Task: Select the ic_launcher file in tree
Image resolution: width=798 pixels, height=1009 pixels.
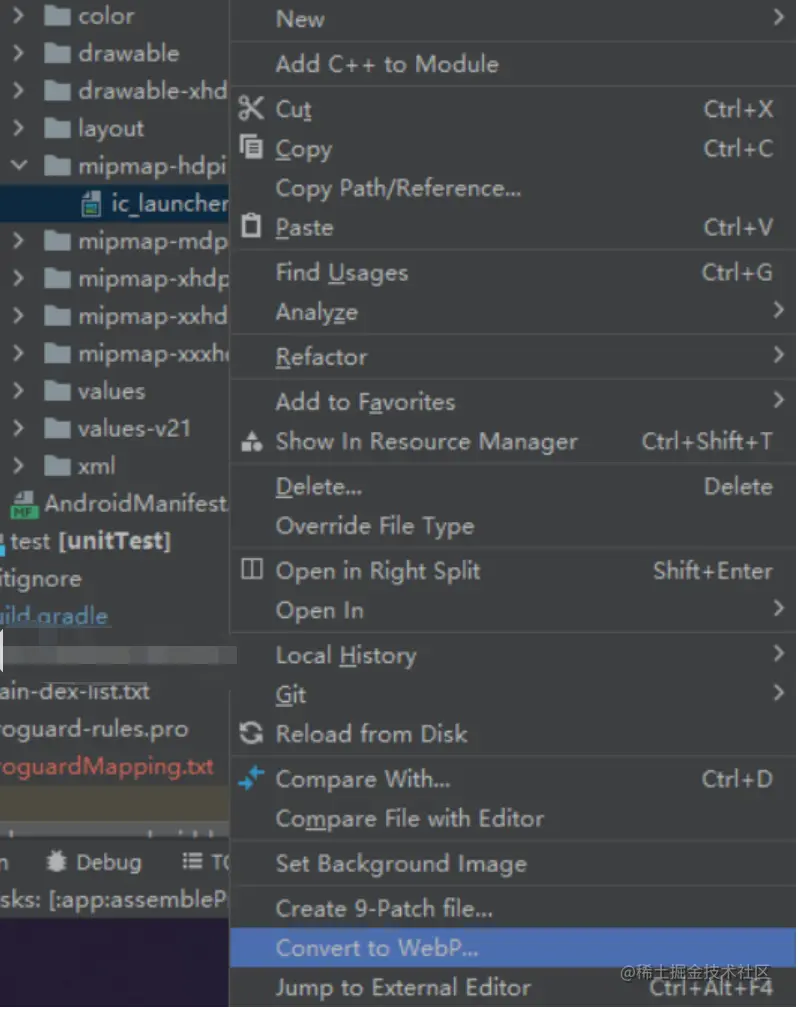Action: (168, 203)
